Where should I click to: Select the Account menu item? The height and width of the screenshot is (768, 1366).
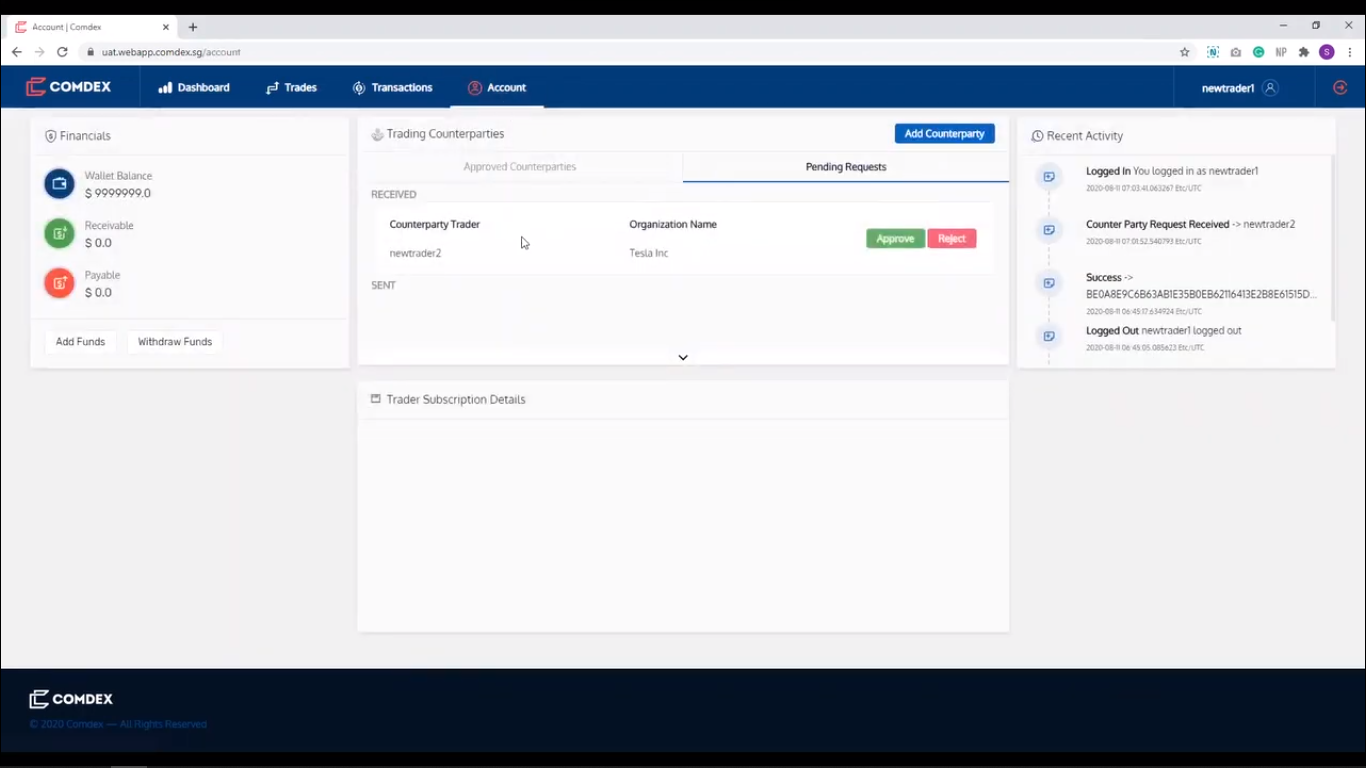point(497,88)
